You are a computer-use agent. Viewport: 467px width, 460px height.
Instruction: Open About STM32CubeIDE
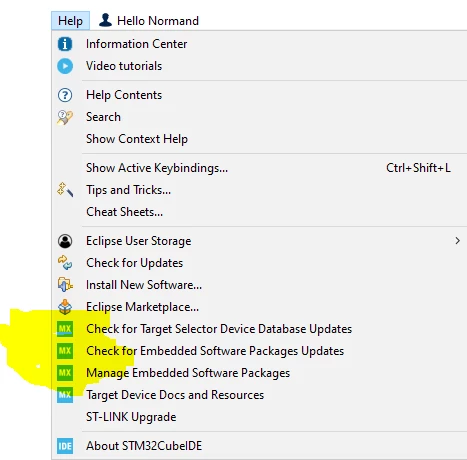coord(259,446)
